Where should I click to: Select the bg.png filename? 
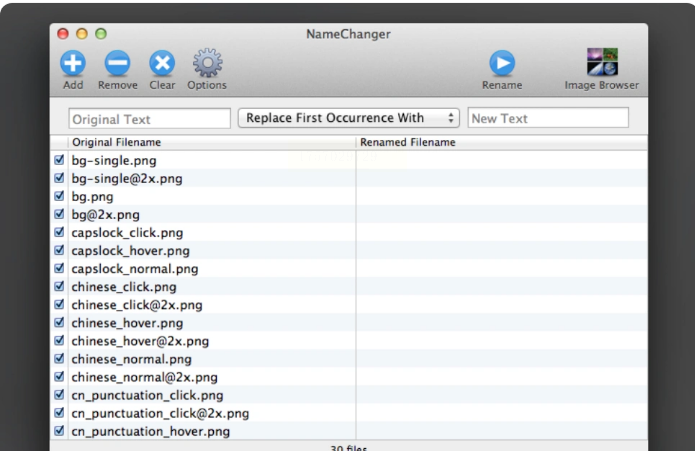[x=92, y=197]
